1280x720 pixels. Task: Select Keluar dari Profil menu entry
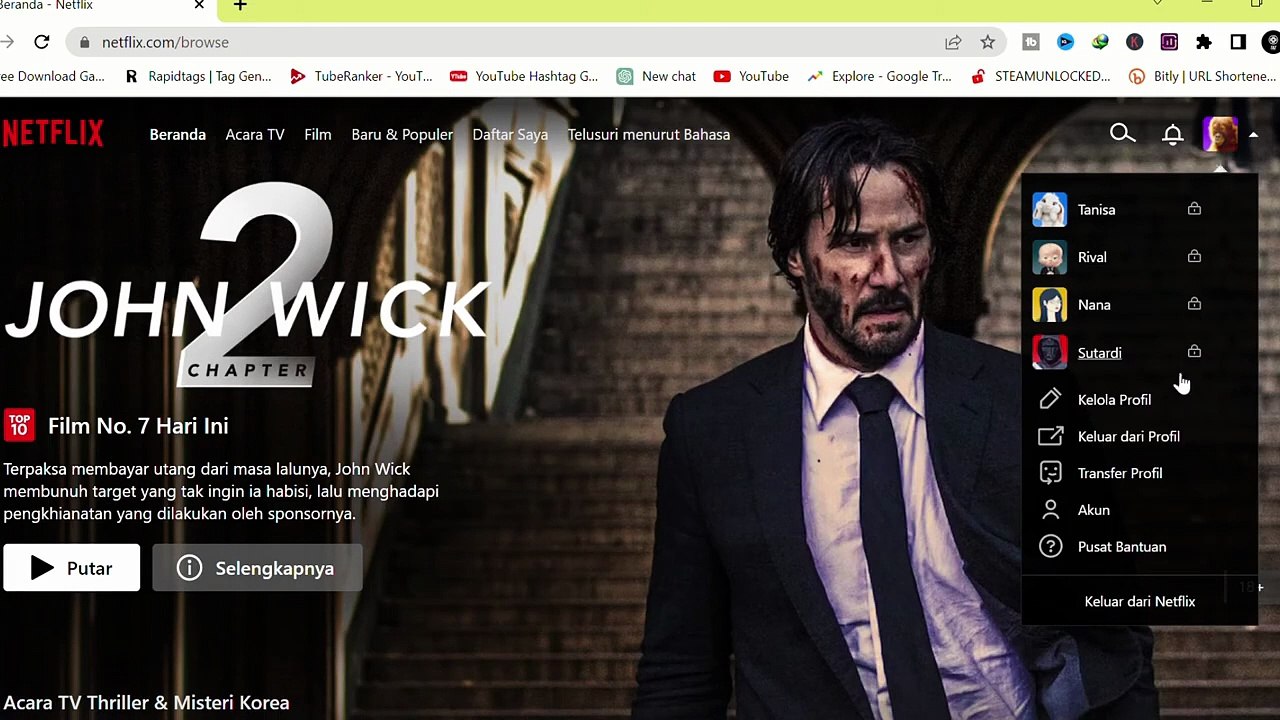pos(1129,437)
